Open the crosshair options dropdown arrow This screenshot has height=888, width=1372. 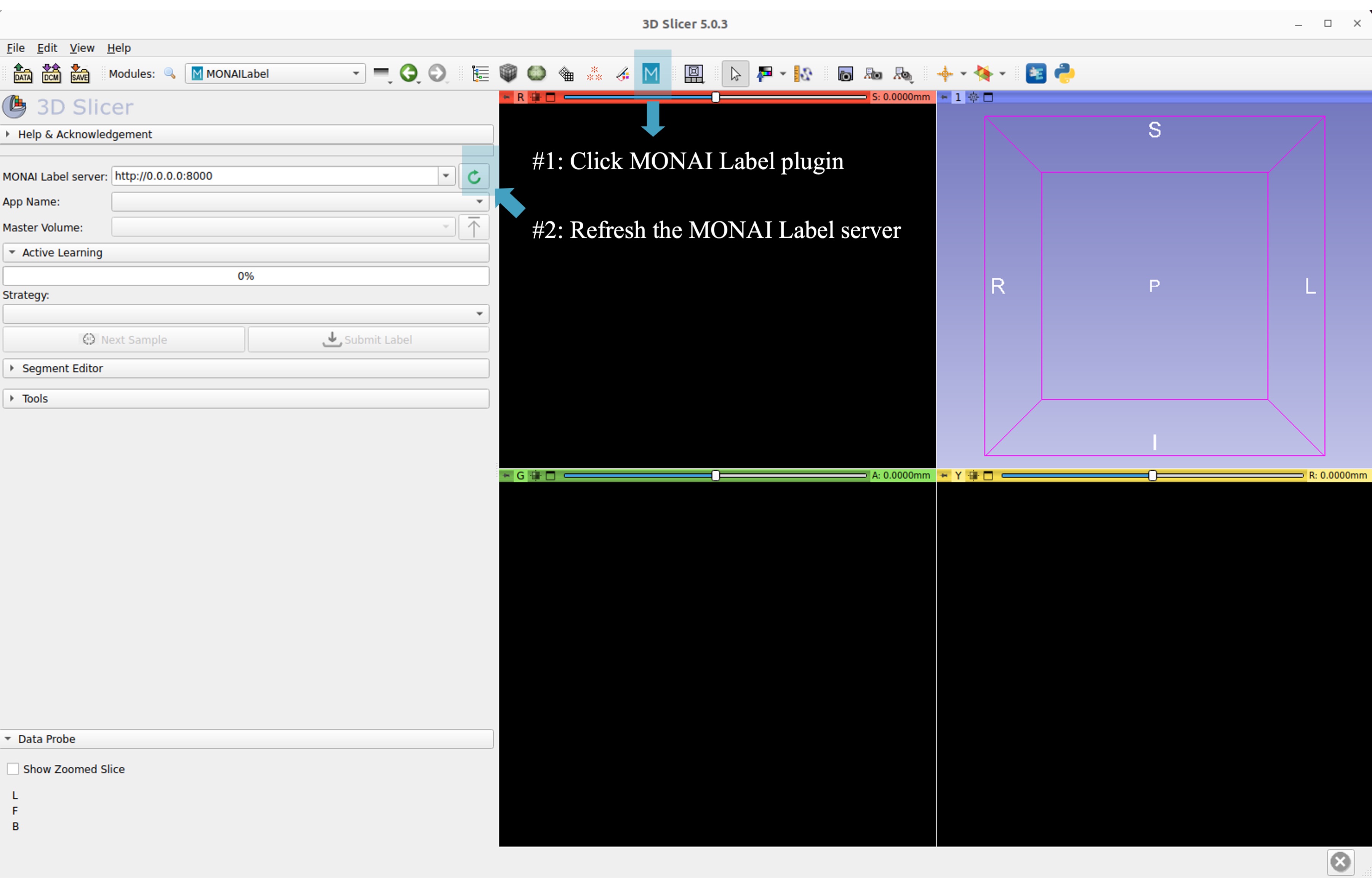[x=963, y=74]
